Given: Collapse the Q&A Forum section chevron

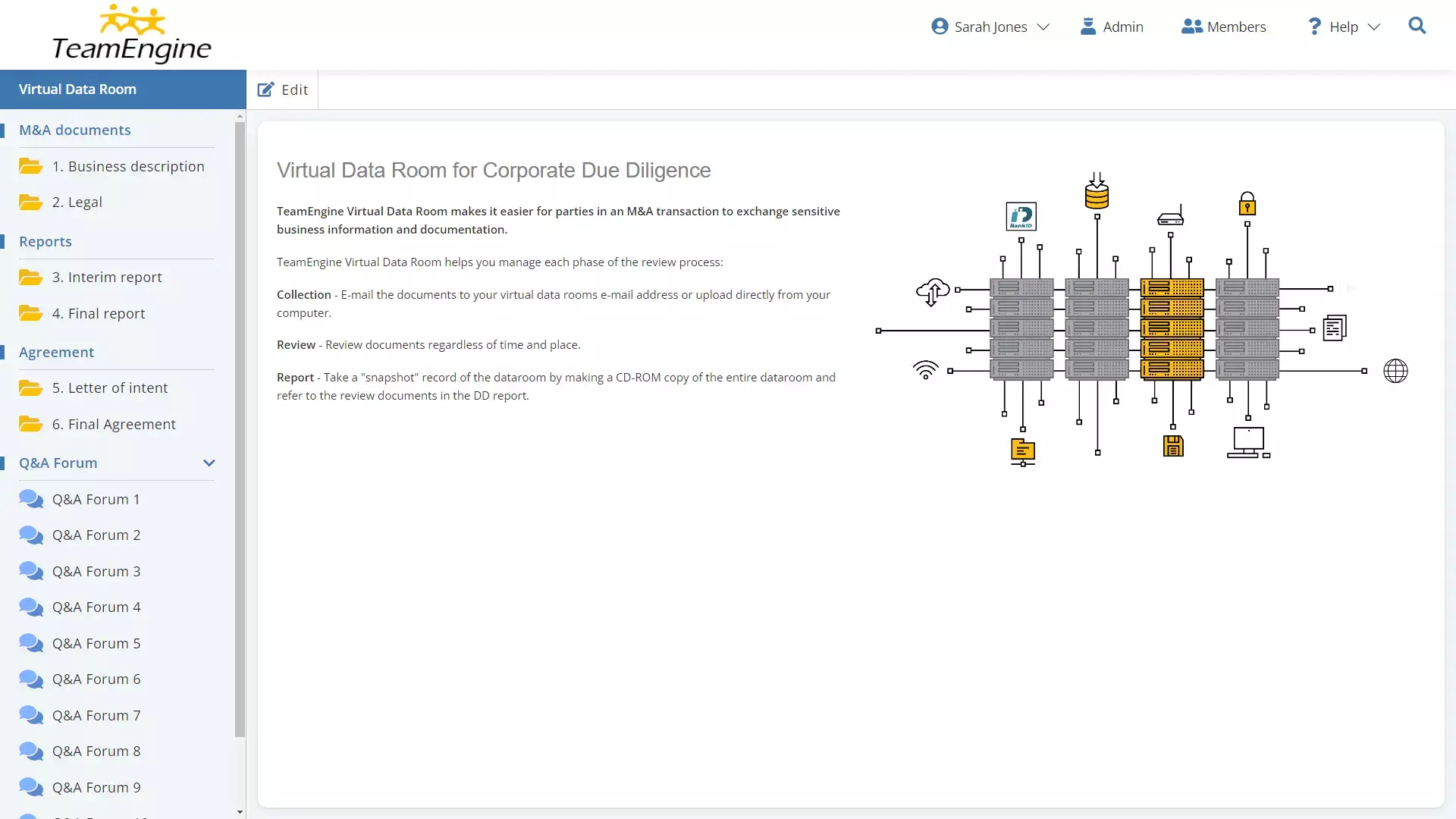Looking at the screenshot, I should [x=209, y=463].
